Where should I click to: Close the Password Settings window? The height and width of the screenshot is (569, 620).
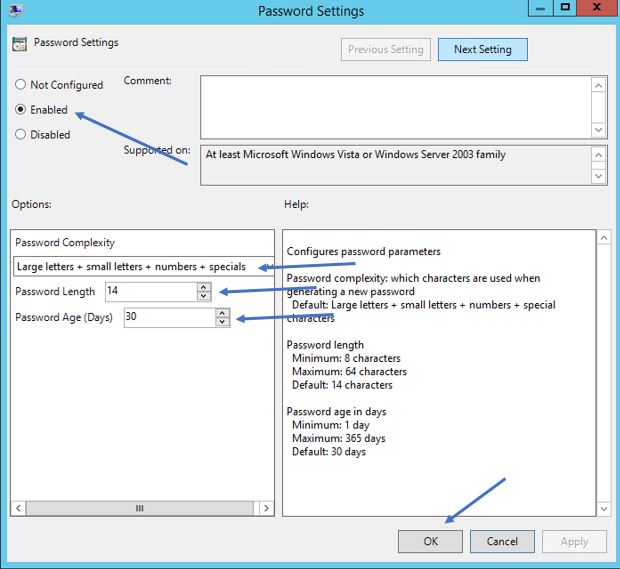pyautogui.click(x=597, y=8)
